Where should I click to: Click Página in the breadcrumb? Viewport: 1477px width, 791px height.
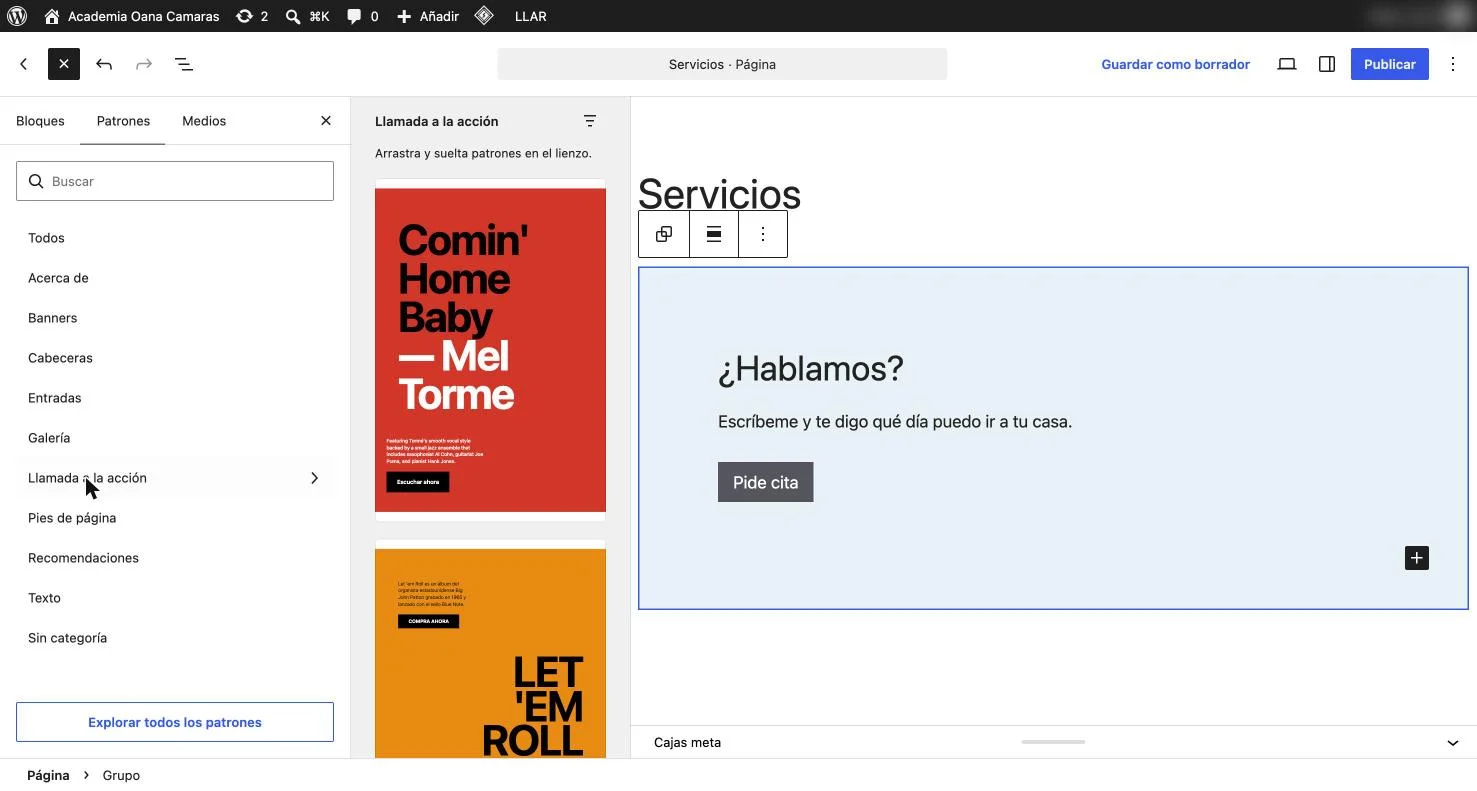48,775
